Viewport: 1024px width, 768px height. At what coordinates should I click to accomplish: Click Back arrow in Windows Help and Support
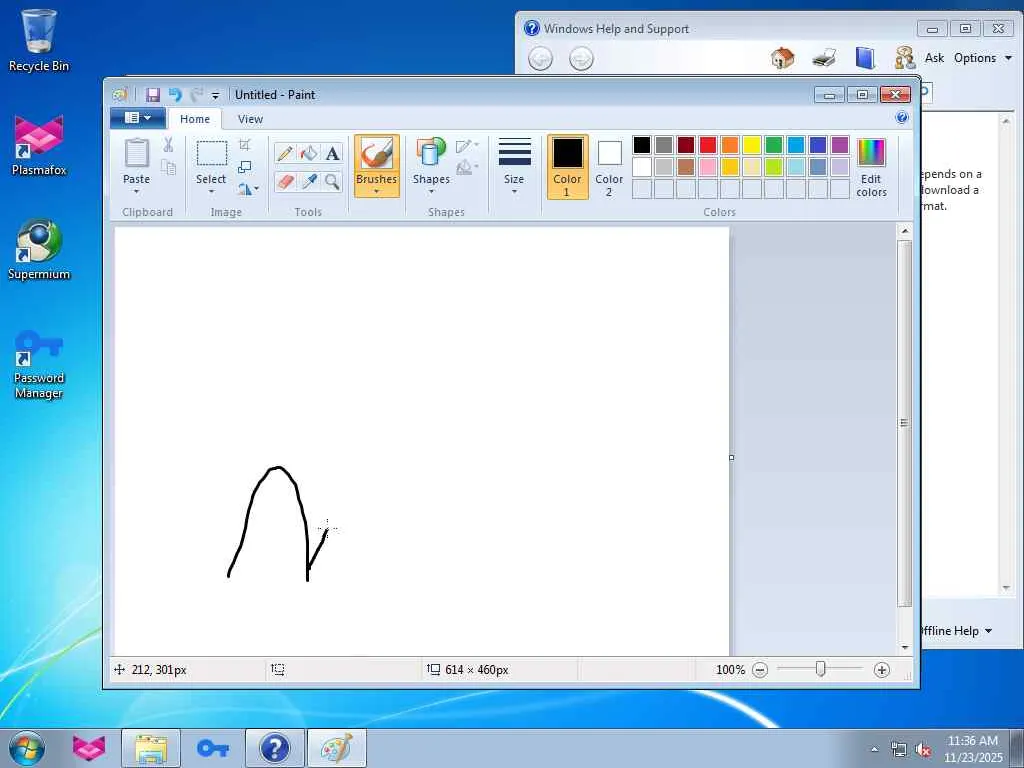[540, 59]
